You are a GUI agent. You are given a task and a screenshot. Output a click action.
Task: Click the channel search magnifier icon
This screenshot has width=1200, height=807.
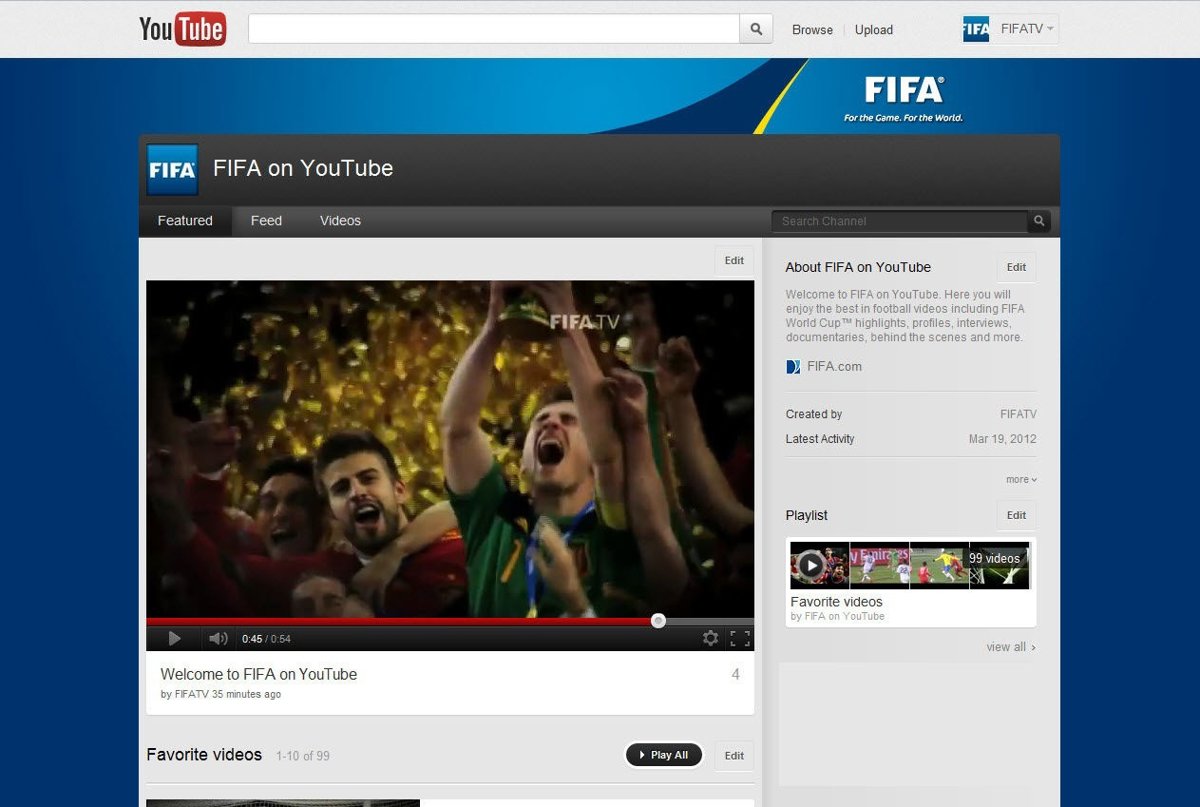1039,221
